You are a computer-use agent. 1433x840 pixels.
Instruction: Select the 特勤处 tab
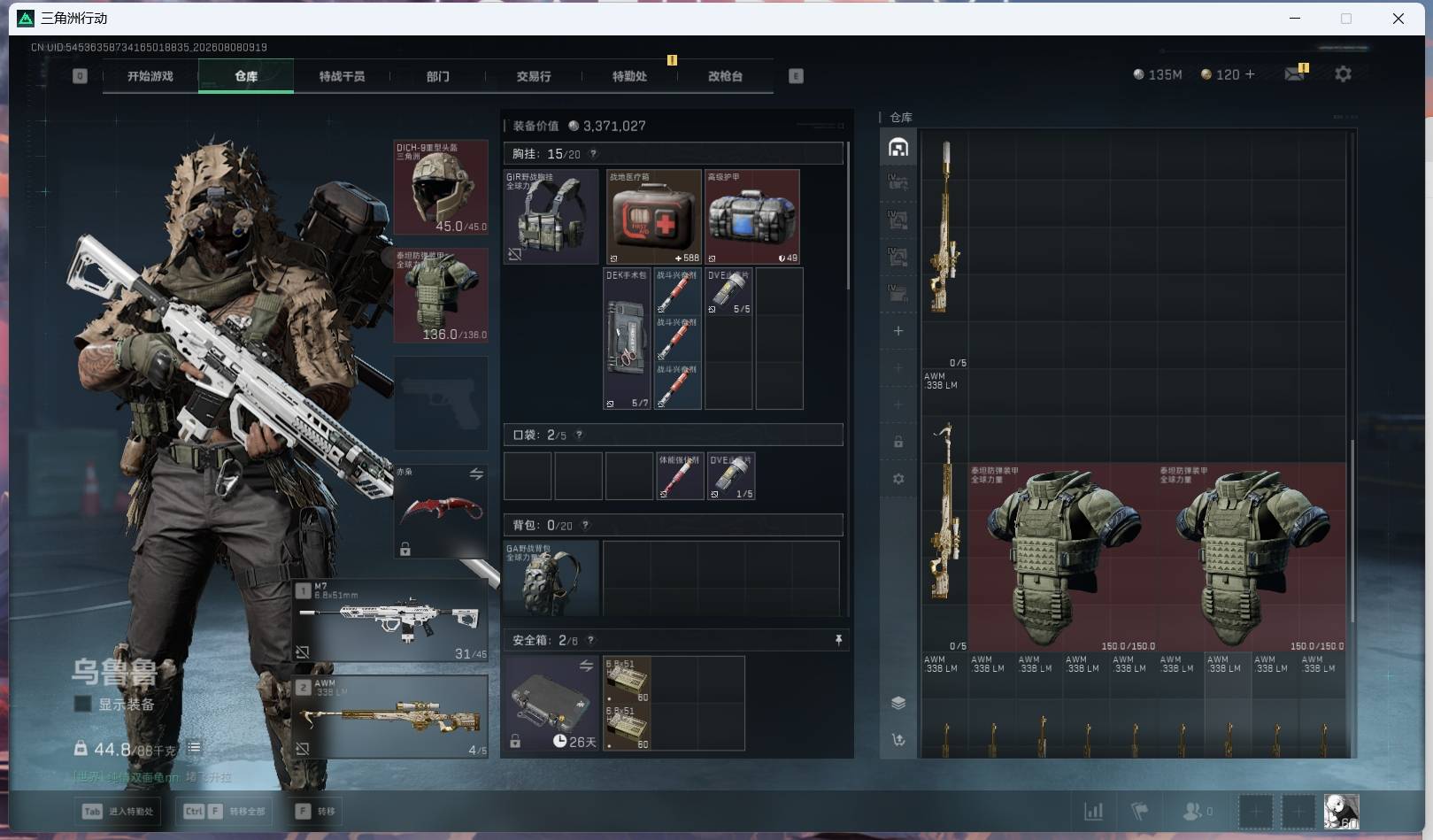[x=629, y=76]
